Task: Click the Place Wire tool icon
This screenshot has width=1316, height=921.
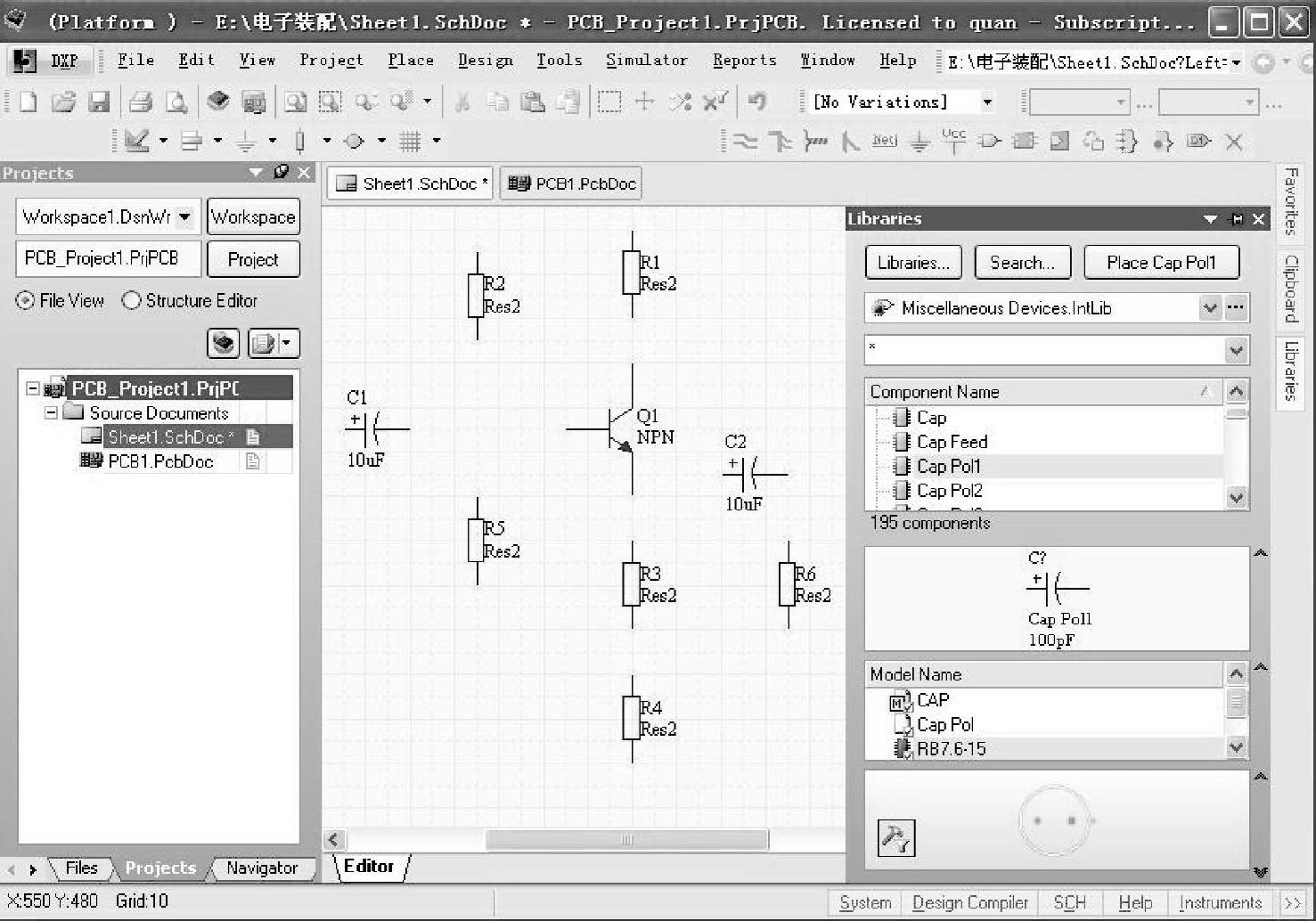Action: [x=745, y=141]
